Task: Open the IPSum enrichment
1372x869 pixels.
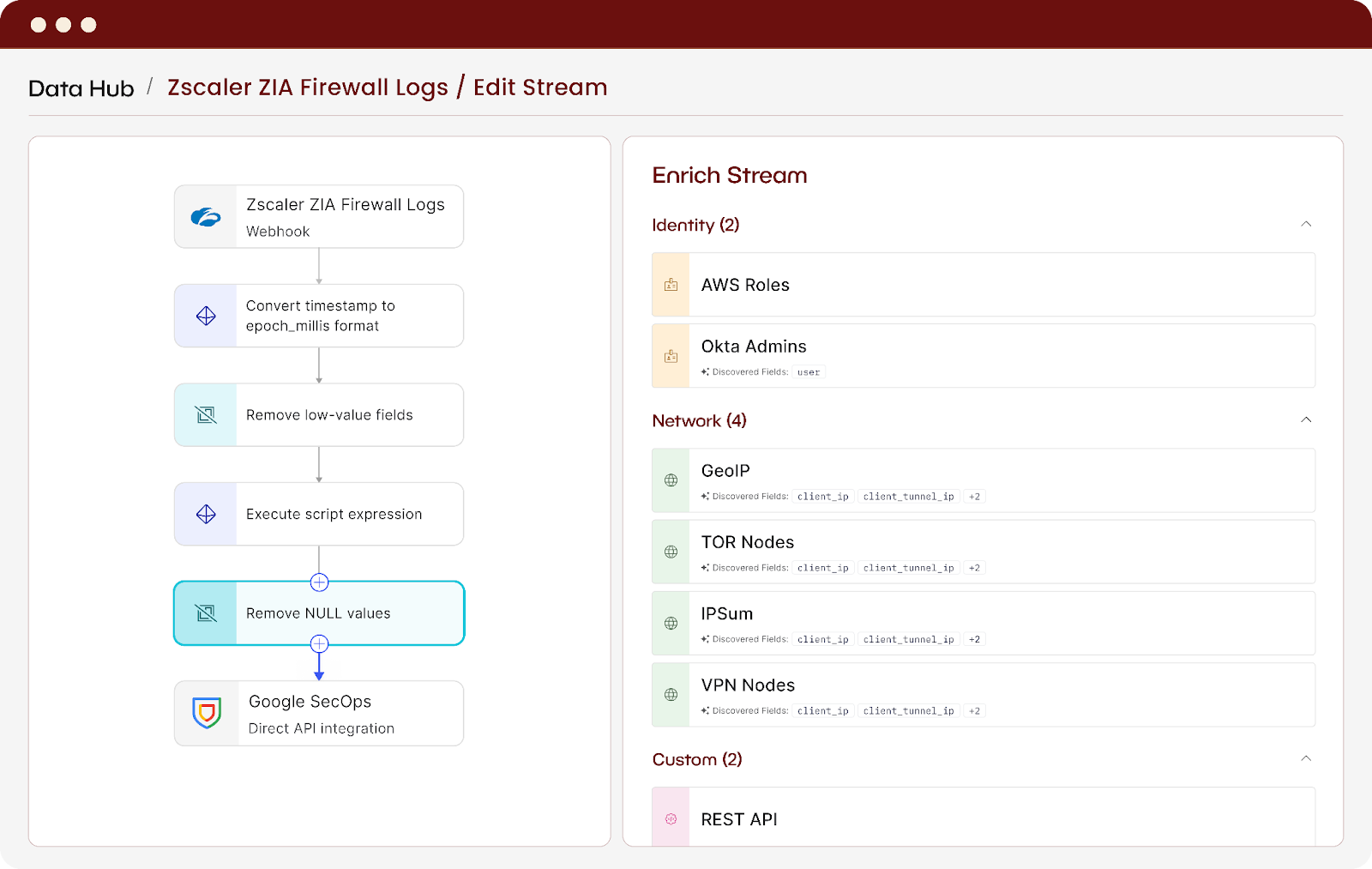Action: click(984, 624)
